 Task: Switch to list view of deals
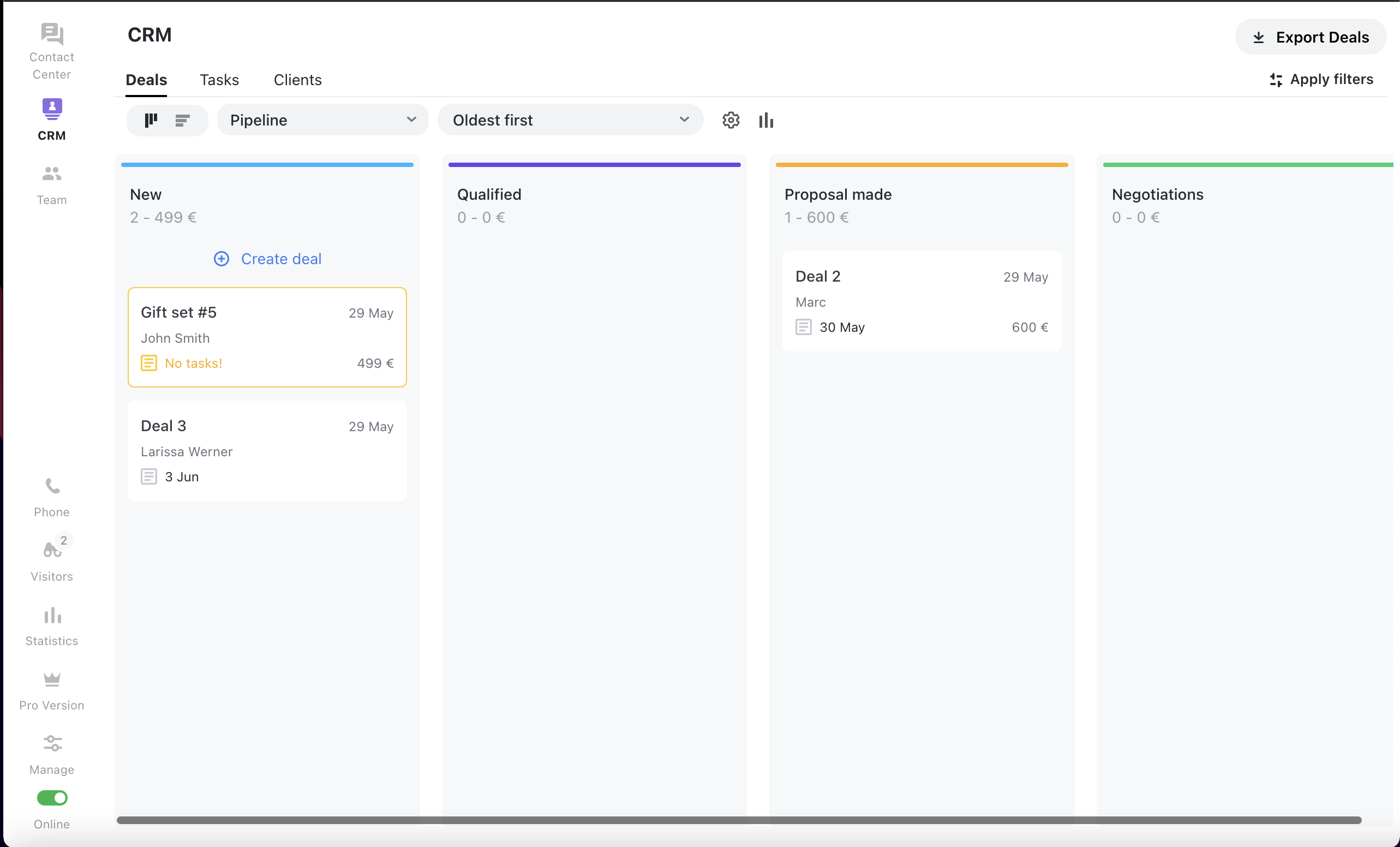[x=182, y=120]
